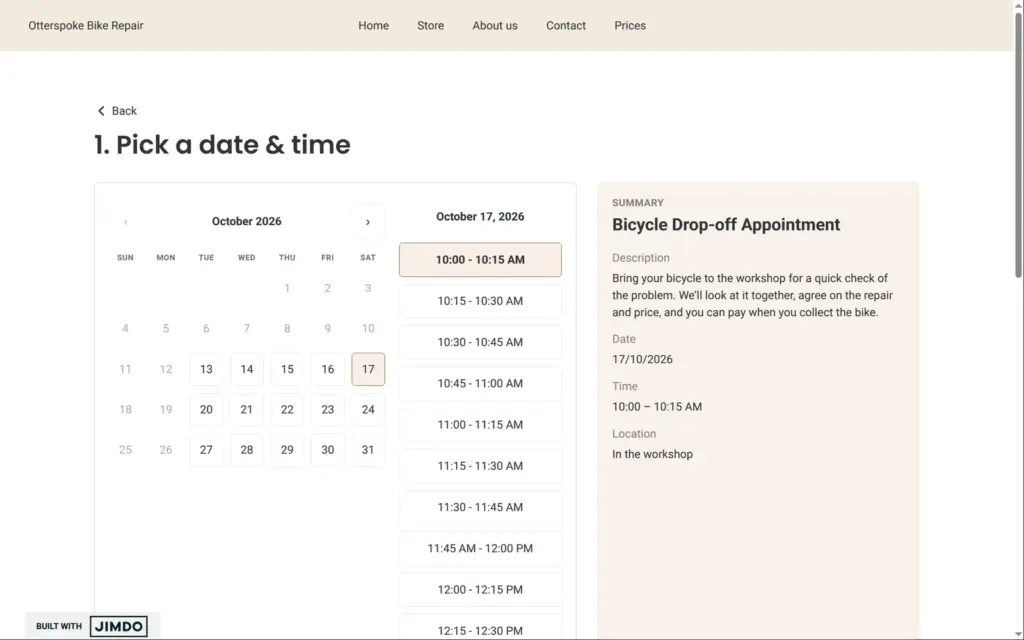Click the previous month arrow

125,222
